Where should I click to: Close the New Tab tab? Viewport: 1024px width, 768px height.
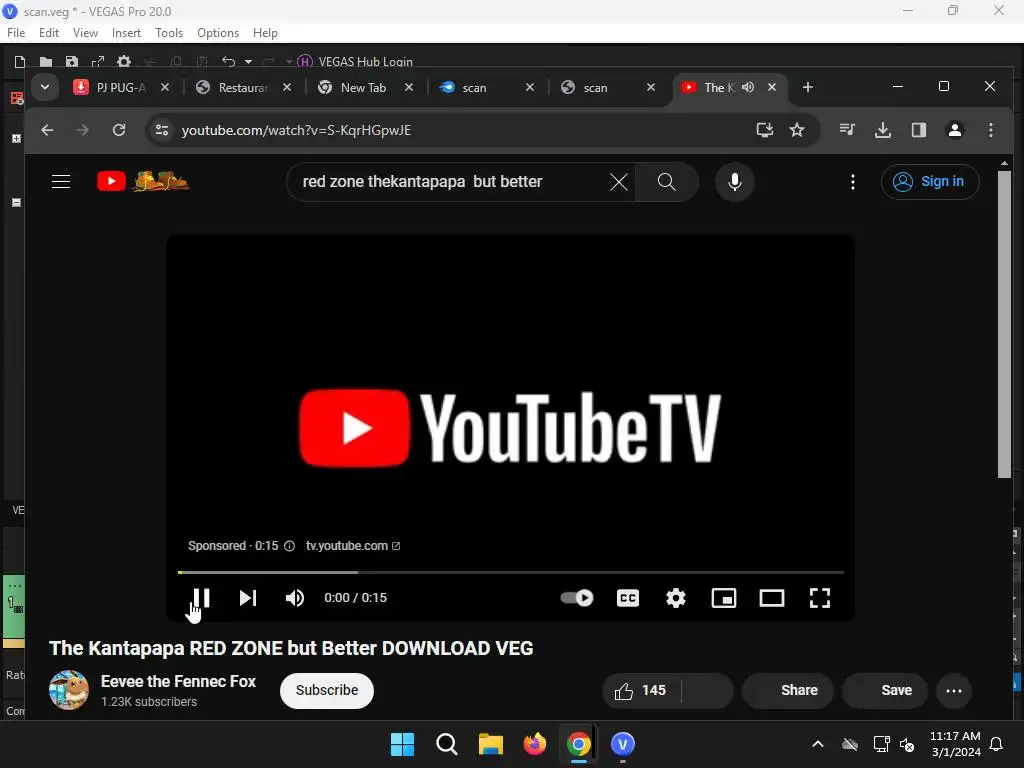point(409,87)
